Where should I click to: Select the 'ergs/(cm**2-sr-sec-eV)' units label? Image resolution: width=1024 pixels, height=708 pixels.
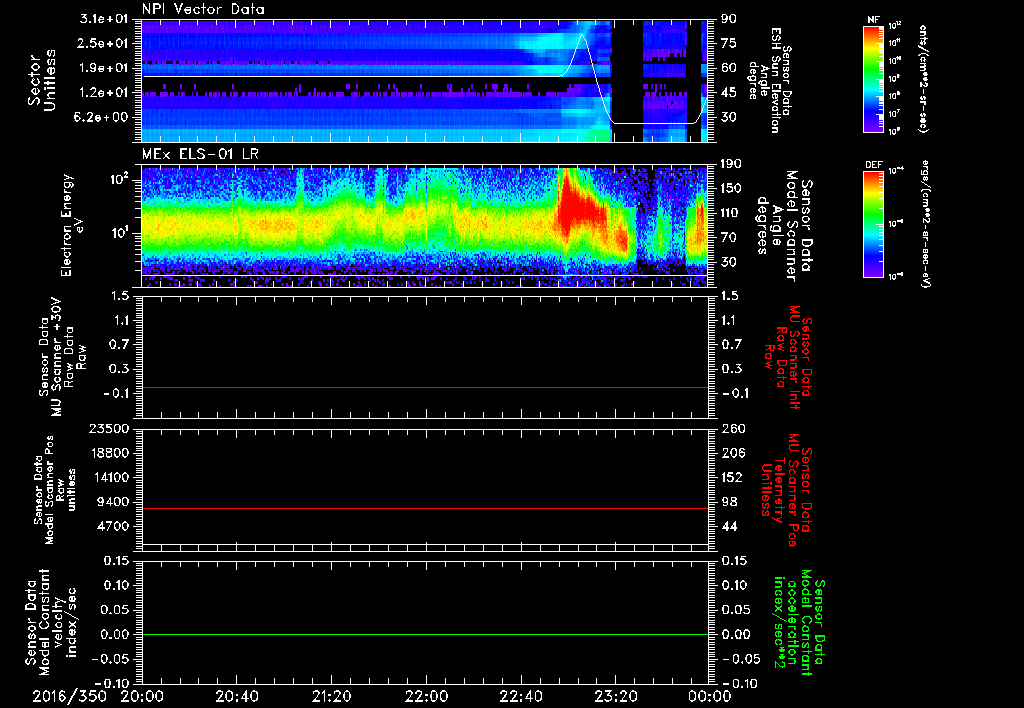point(926,224)
